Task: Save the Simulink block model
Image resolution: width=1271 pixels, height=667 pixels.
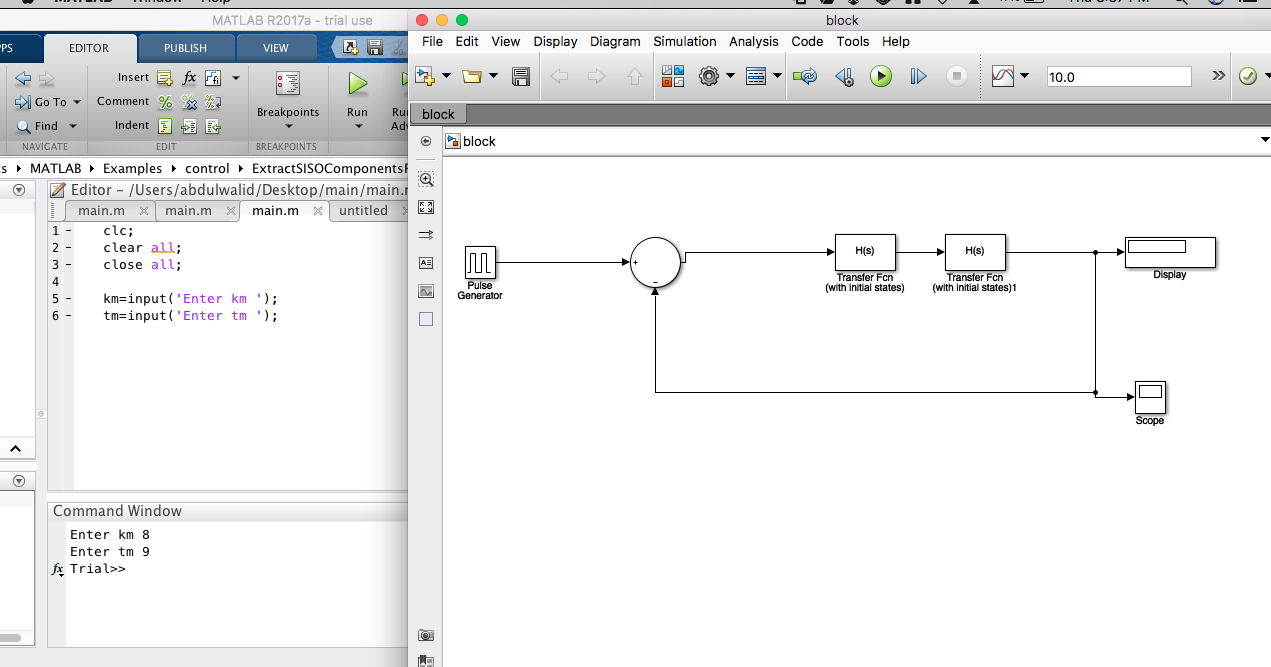Action: click(x=520, y=77)
